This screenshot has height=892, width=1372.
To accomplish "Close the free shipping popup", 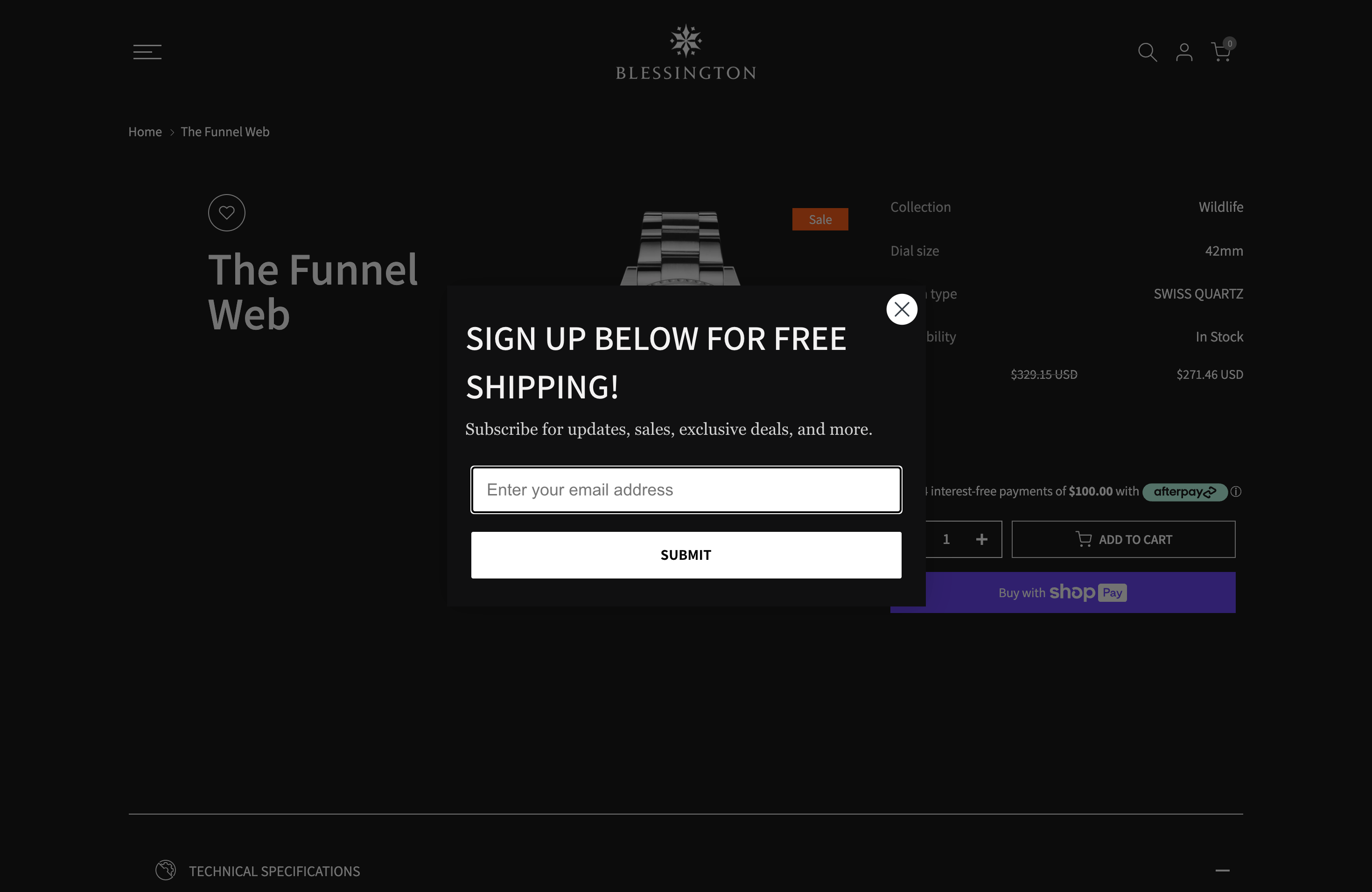I will tap(901, 309).
